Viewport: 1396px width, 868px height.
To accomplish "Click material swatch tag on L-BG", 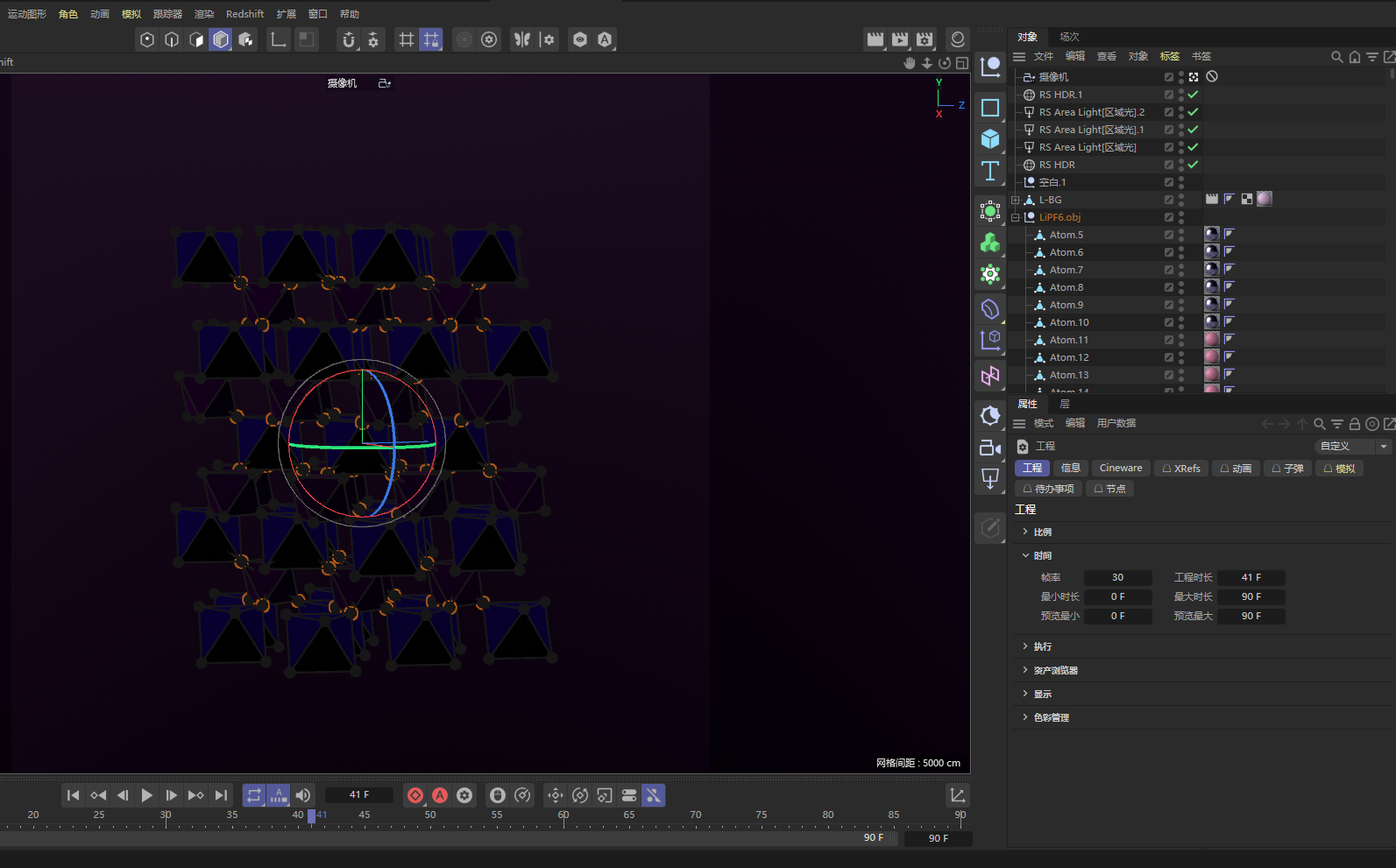I will coord(1265,199).
